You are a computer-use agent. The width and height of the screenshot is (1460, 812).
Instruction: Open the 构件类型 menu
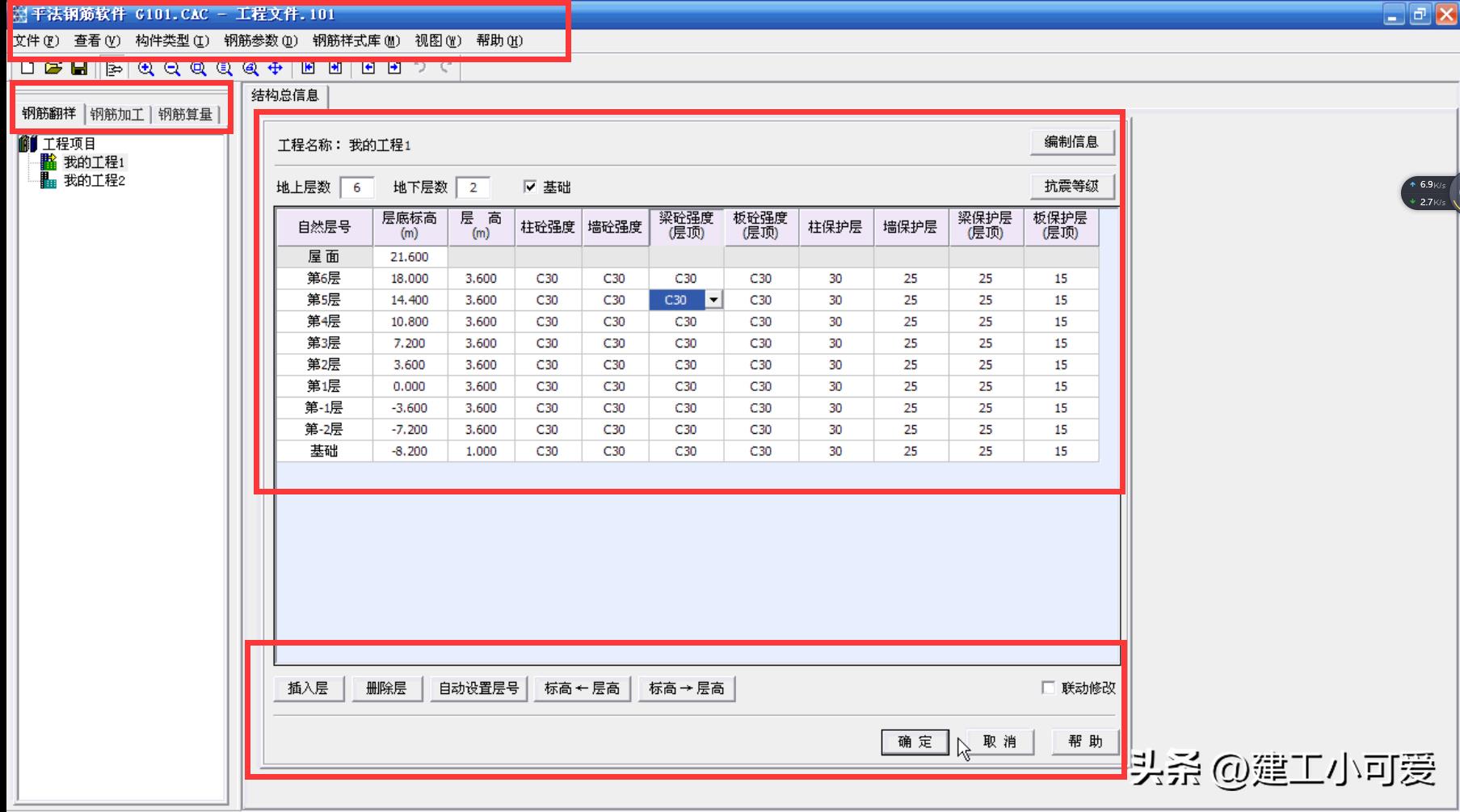pos(172,40)
